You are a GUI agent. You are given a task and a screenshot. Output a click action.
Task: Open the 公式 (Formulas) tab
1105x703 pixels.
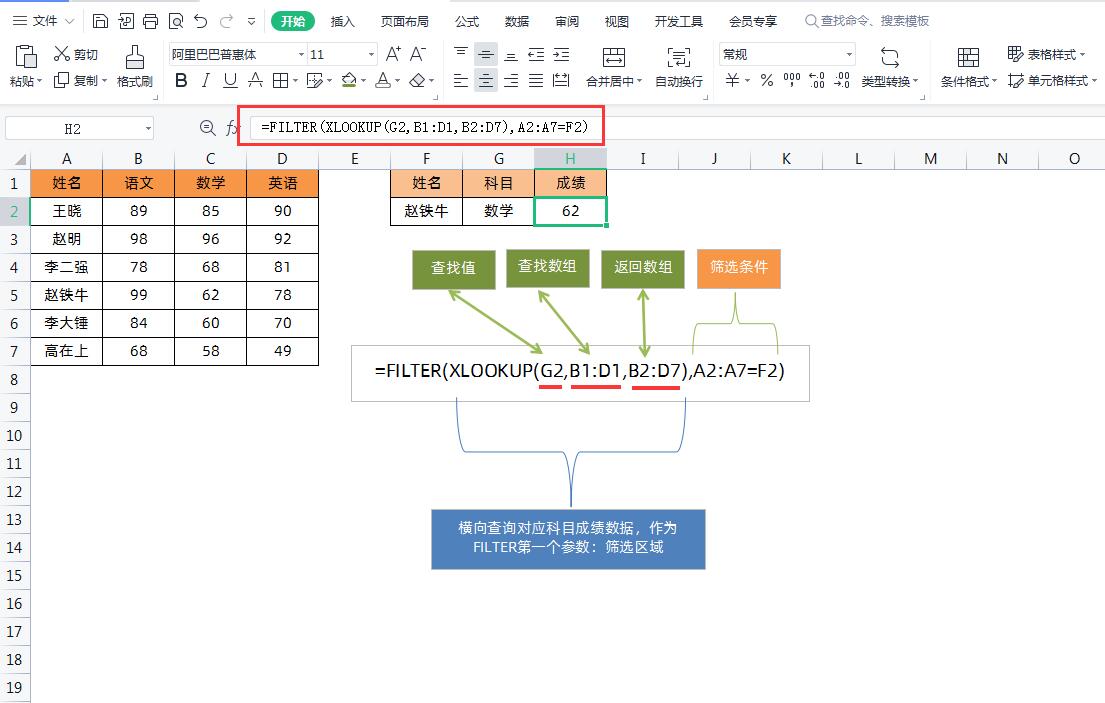click(x=467, y=21)
